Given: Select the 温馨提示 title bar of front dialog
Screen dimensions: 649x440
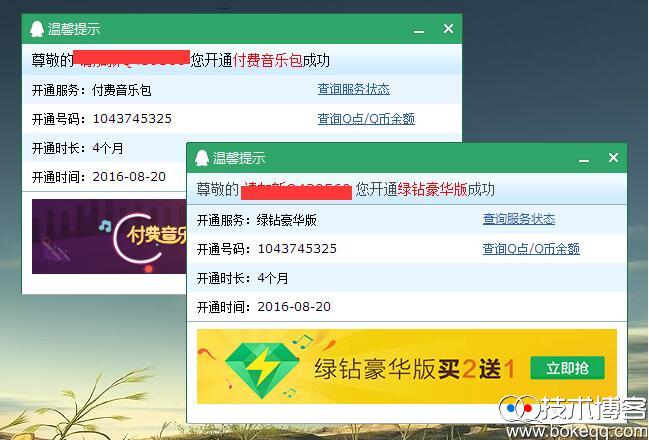Looking at the screenshot, I should tap(406, 158).
